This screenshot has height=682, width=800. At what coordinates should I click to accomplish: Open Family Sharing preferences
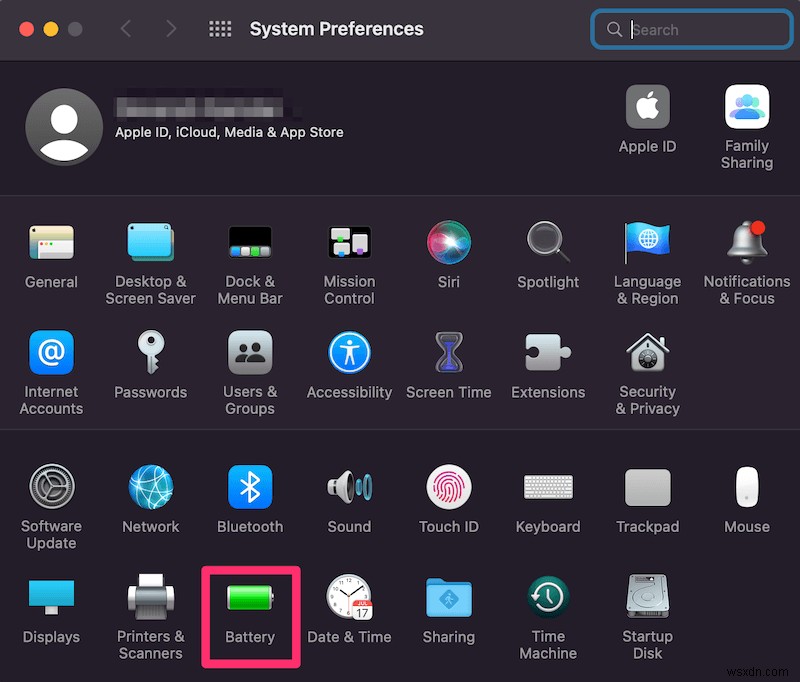pos(746,106)
